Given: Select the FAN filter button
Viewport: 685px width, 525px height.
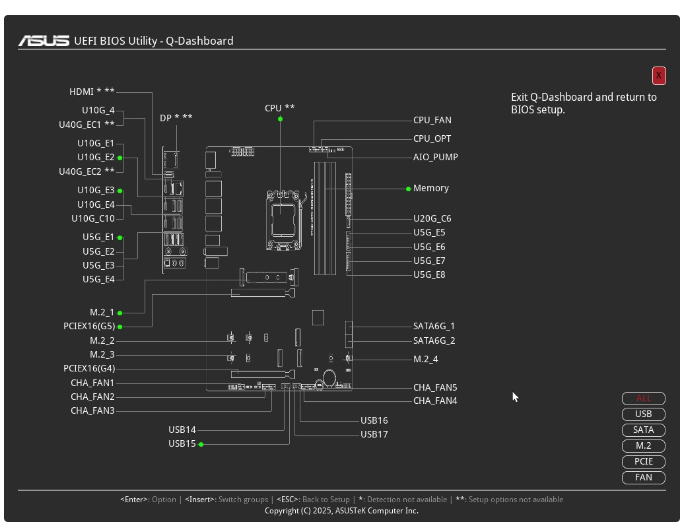Looking at the screenshot, I should point(643,477).
